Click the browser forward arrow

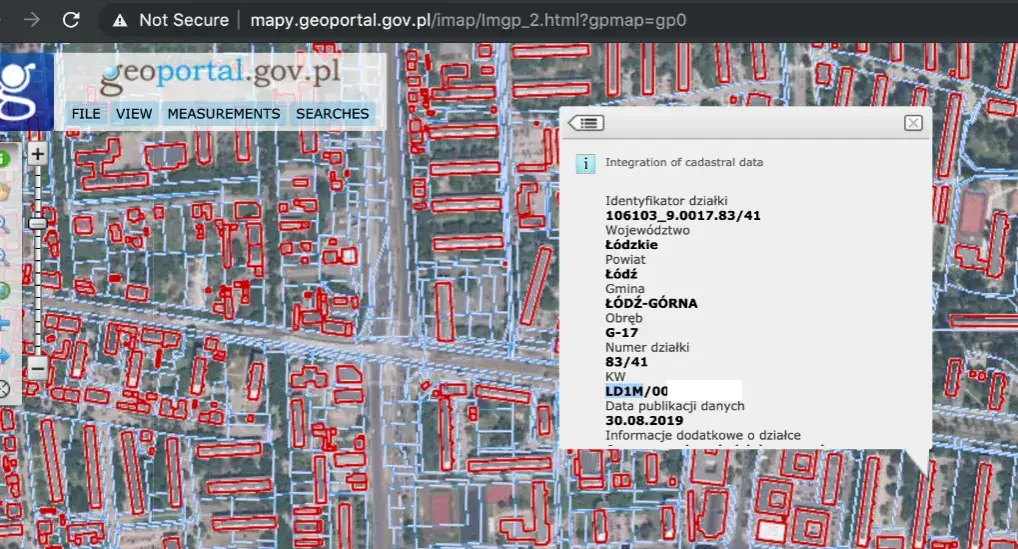coord(33,20)
